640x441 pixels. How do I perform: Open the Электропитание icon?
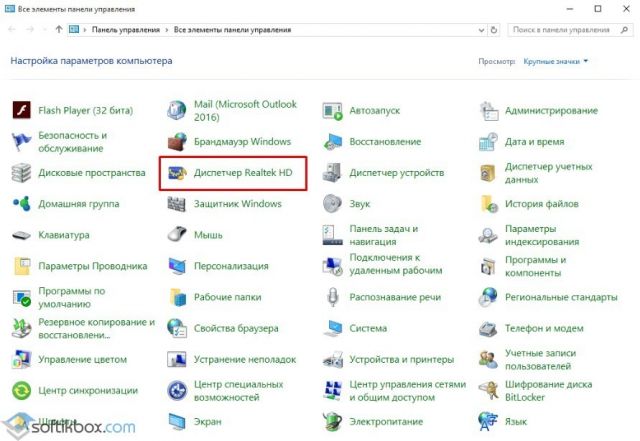(332, 421)
